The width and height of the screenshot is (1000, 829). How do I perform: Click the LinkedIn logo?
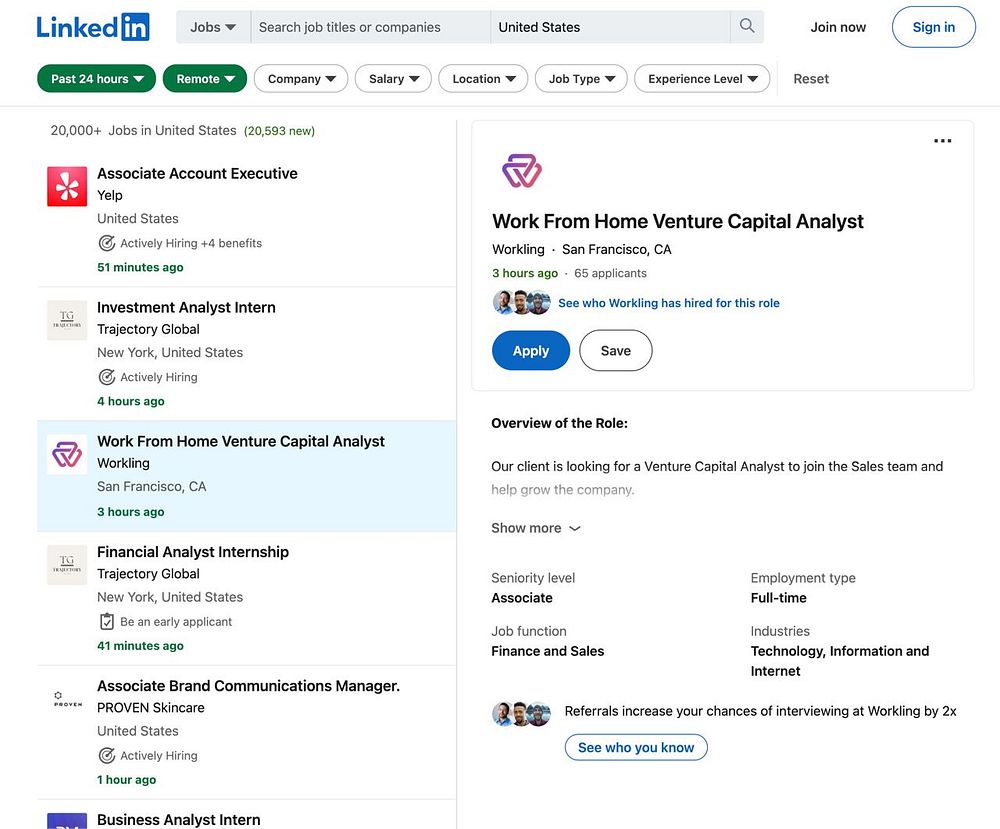point(93,27)
